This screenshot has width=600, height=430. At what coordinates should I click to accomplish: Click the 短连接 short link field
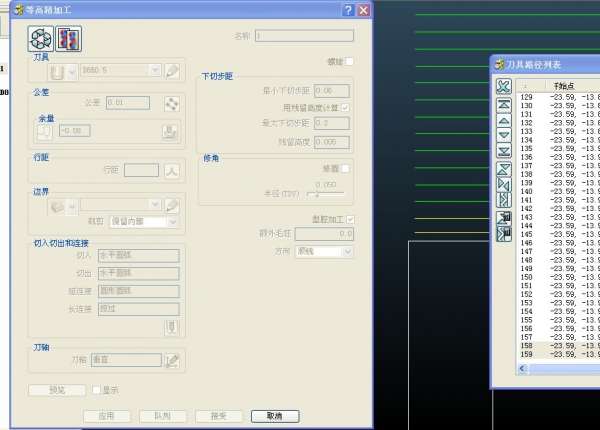coord(139,291)
